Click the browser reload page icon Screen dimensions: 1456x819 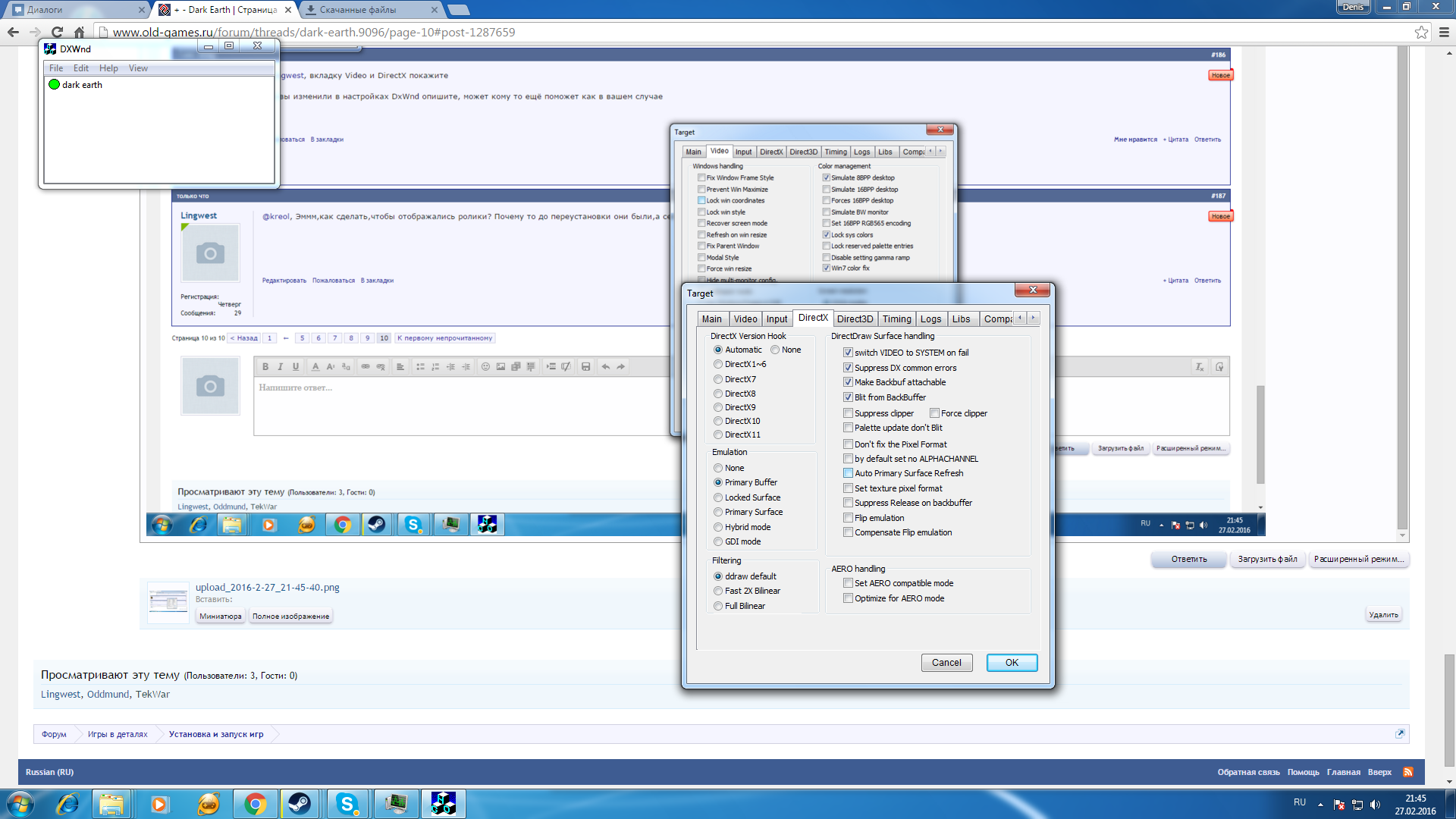tap(57, 32)
